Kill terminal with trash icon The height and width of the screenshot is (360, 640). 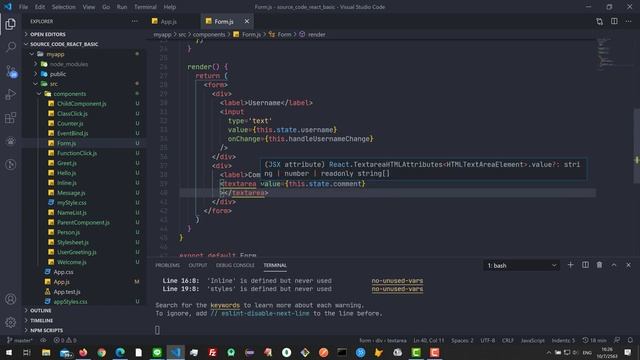(599, 265)
